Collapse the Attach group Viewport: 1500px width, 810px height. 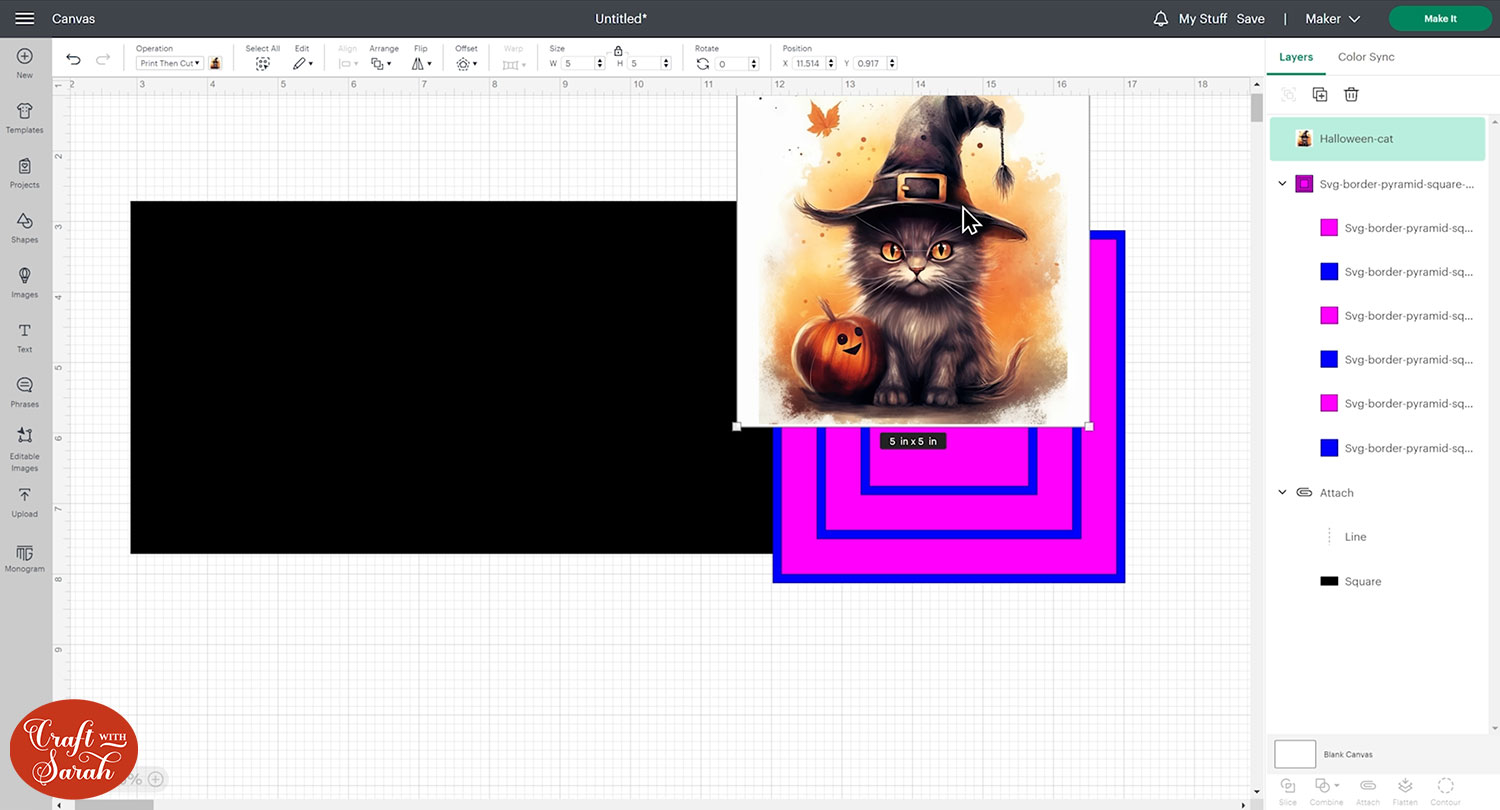click(x=1283, y=492)
